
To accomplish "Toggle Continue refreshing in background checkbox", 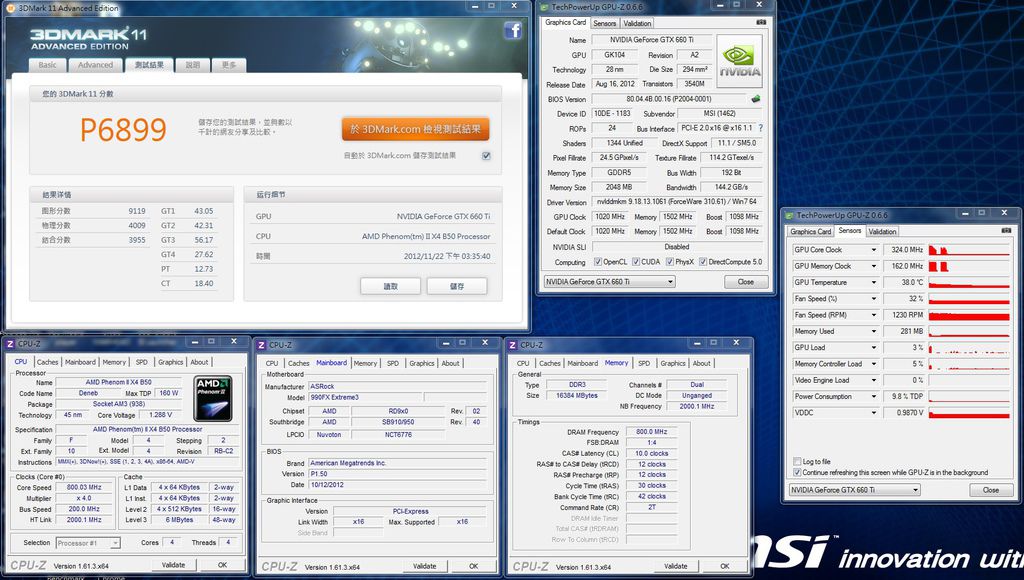I will [x=797, y=472].
